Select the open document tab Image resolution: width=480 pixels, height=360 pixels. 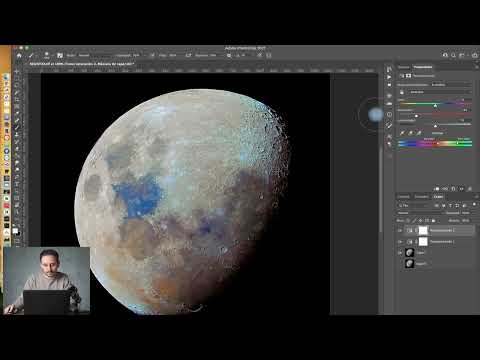82,64
